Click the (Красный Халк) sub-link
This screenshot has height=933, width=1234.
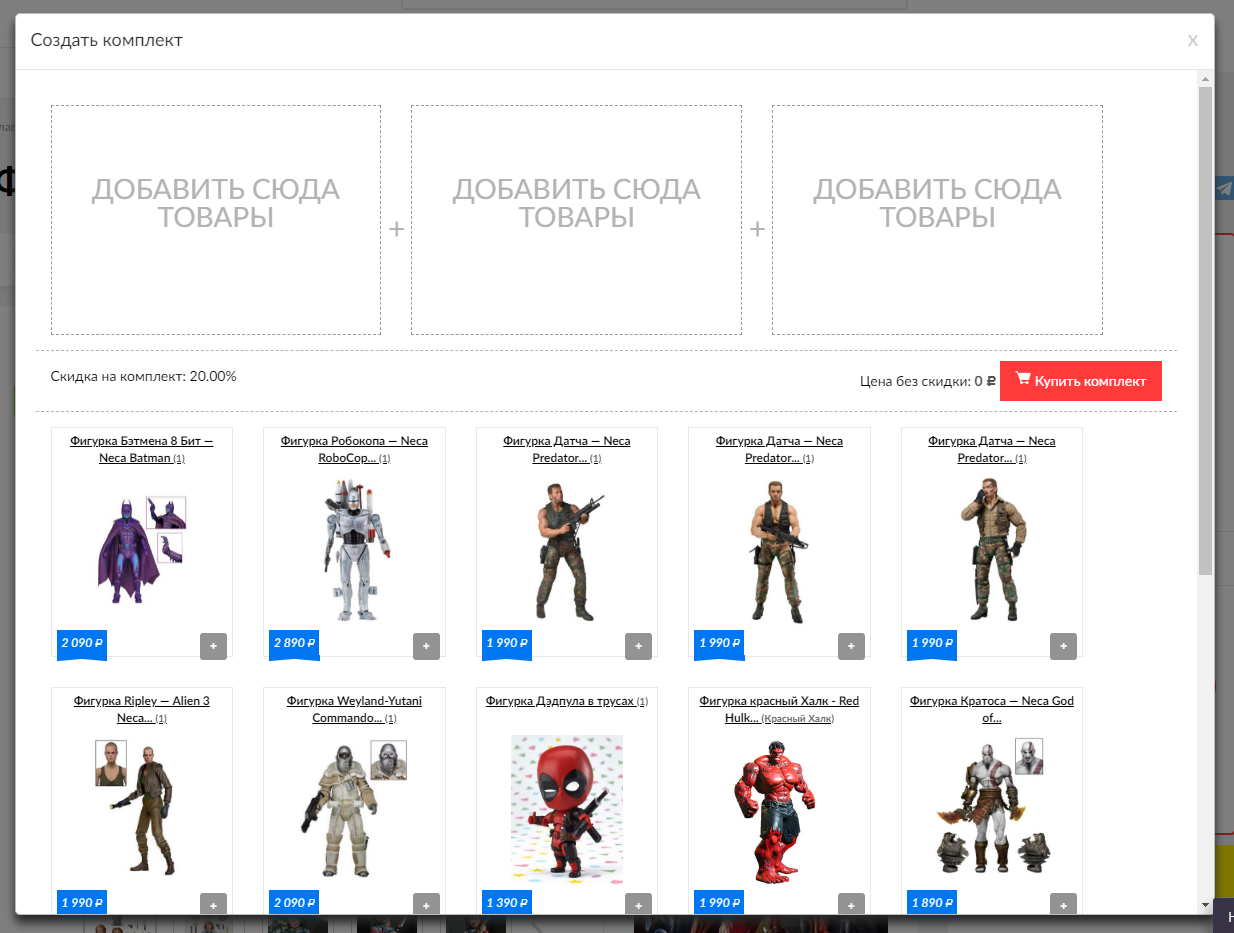tap(797, 719)
